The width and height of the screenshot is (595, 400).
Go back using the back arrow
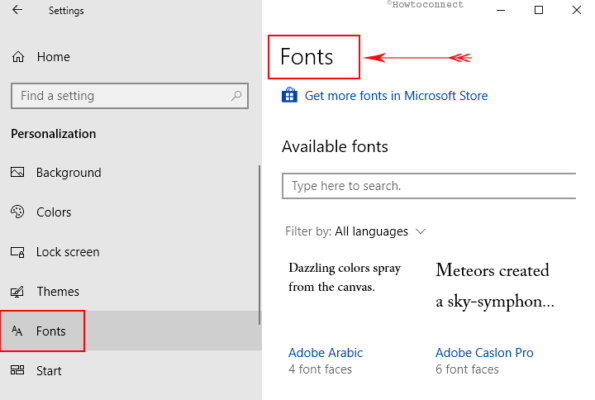click(x=17, y=10)
